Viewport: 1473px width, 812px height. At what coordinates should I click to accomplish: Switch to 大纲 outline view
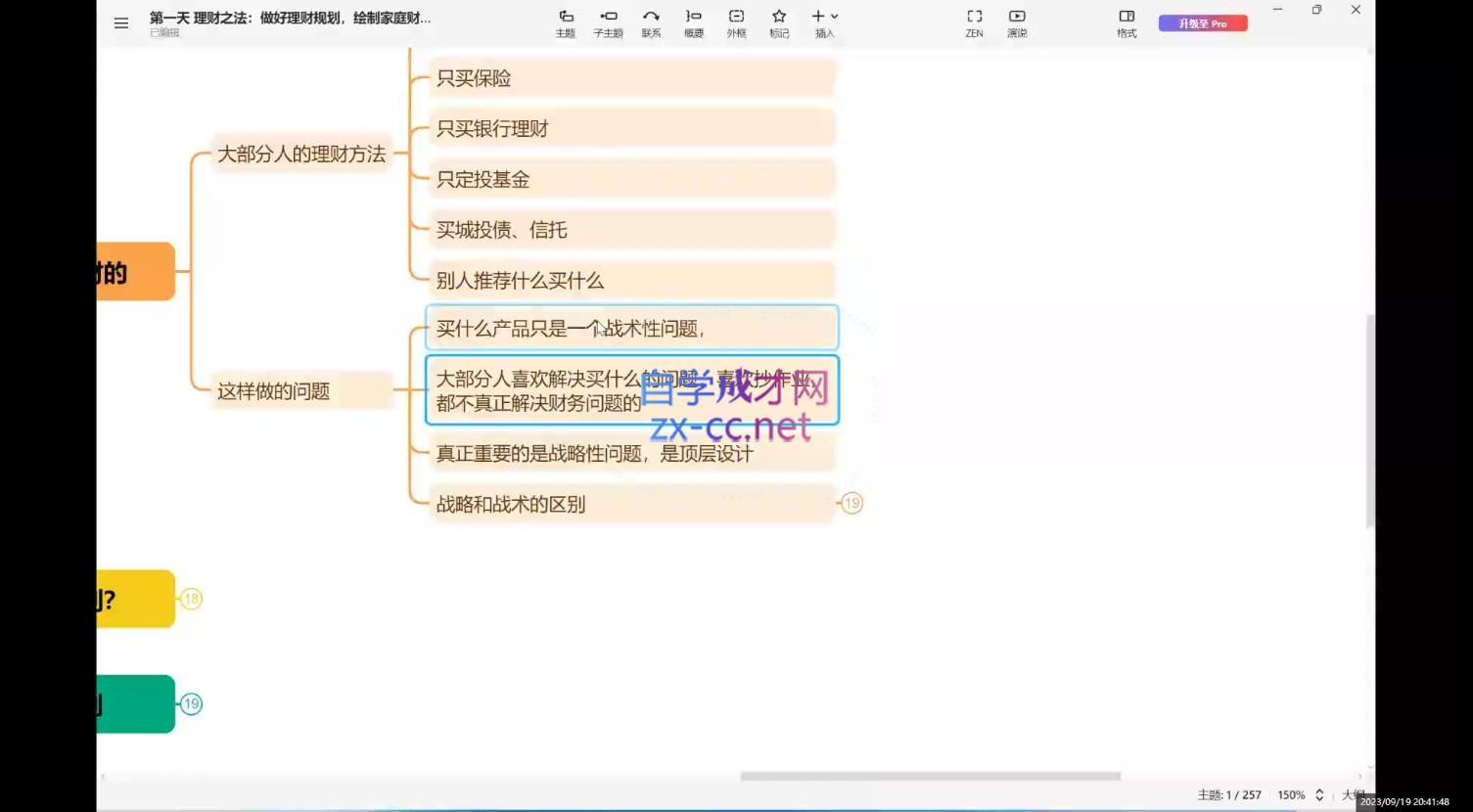(1352, 794)
